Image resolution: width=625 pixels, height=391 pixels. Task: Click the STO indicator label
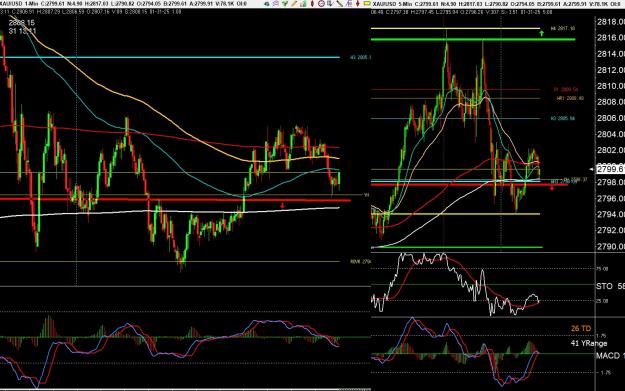[604, 286]
